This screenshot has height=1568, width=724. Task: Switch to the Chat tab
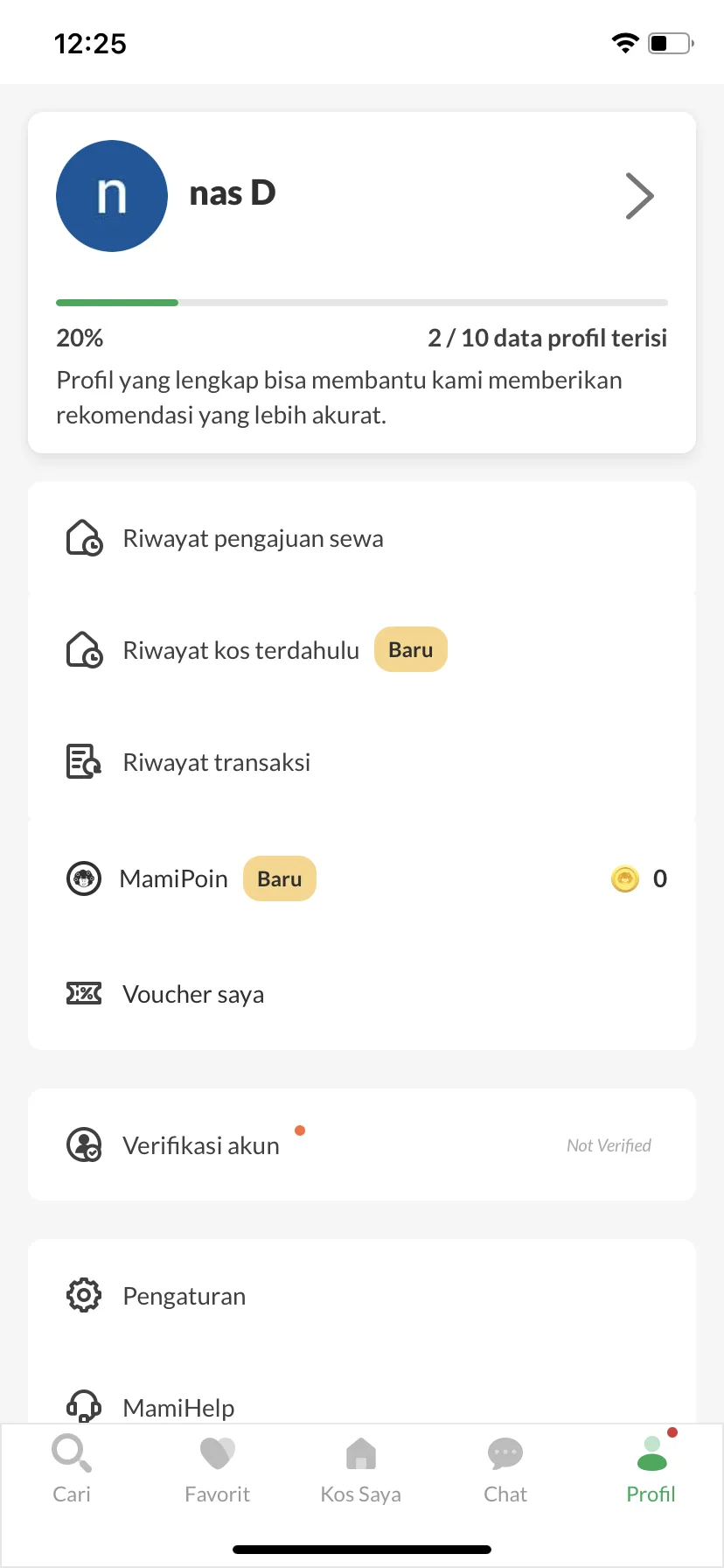[505, 1469]
